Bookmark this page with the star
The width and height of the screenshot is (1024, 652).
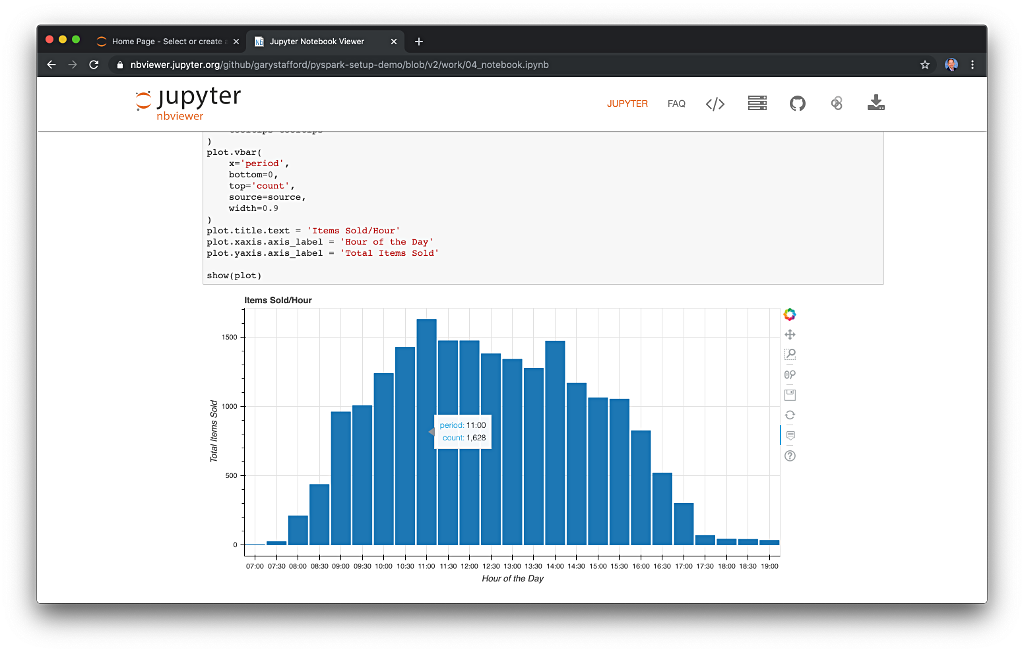click(x=925, y=65)
